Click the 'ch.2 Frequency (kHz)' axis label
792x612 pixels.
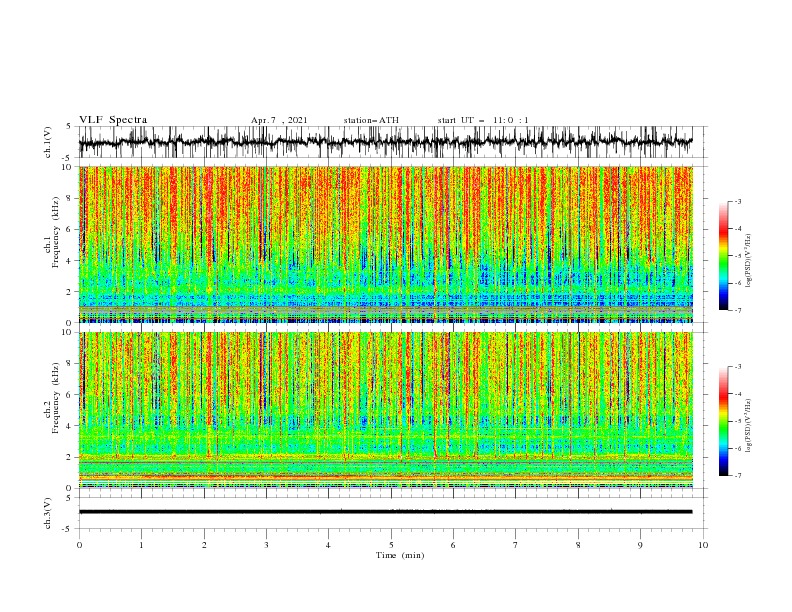pos(53,397)
